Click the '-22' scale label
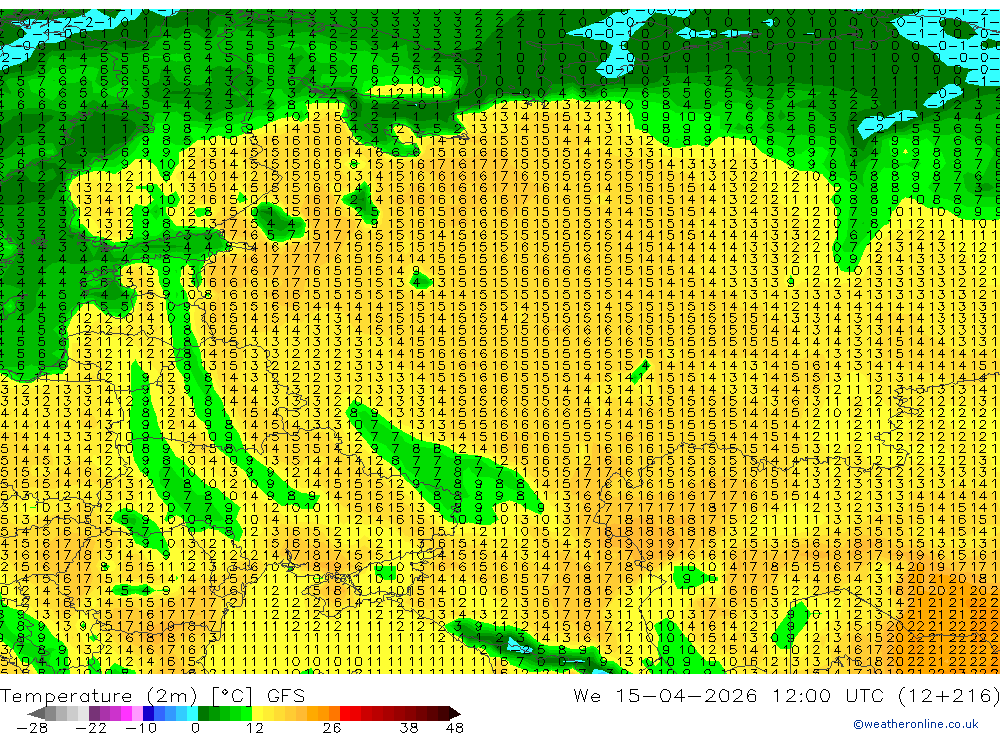 [x=91, y=728]
